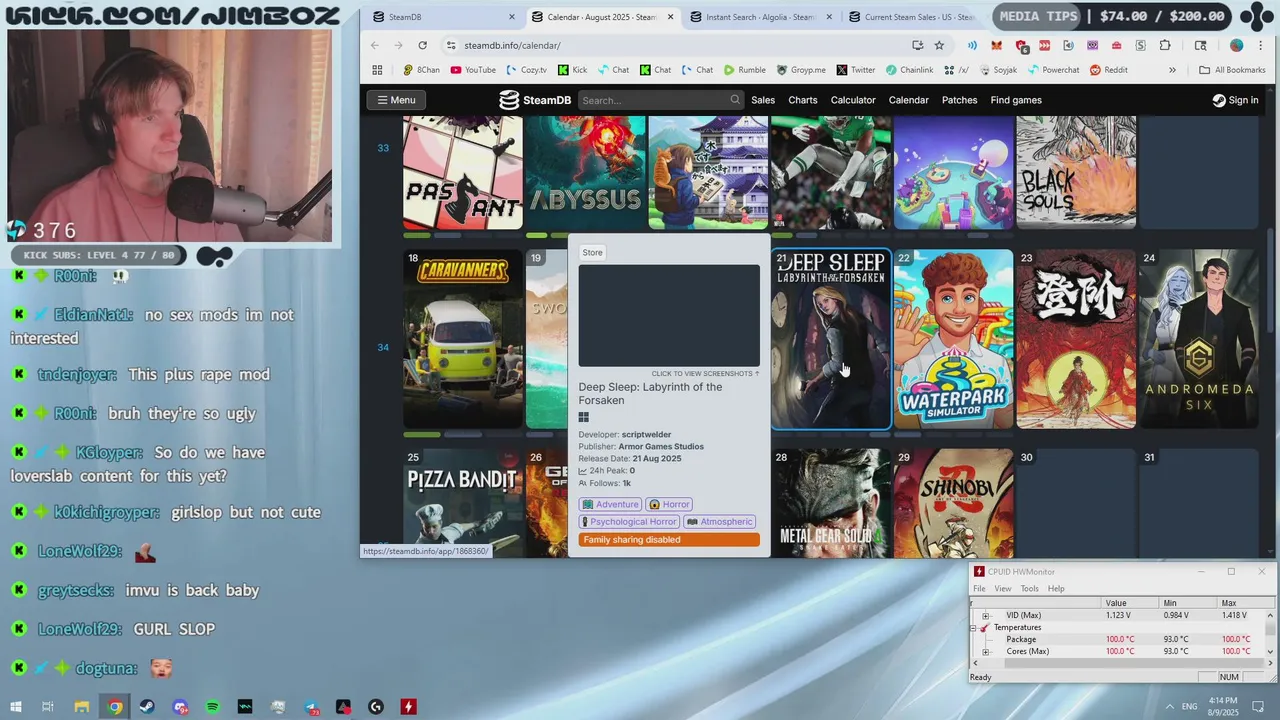Open the Tools menu in HWMonitor
The image size is (1280, 720).
tap(1029, 589)
